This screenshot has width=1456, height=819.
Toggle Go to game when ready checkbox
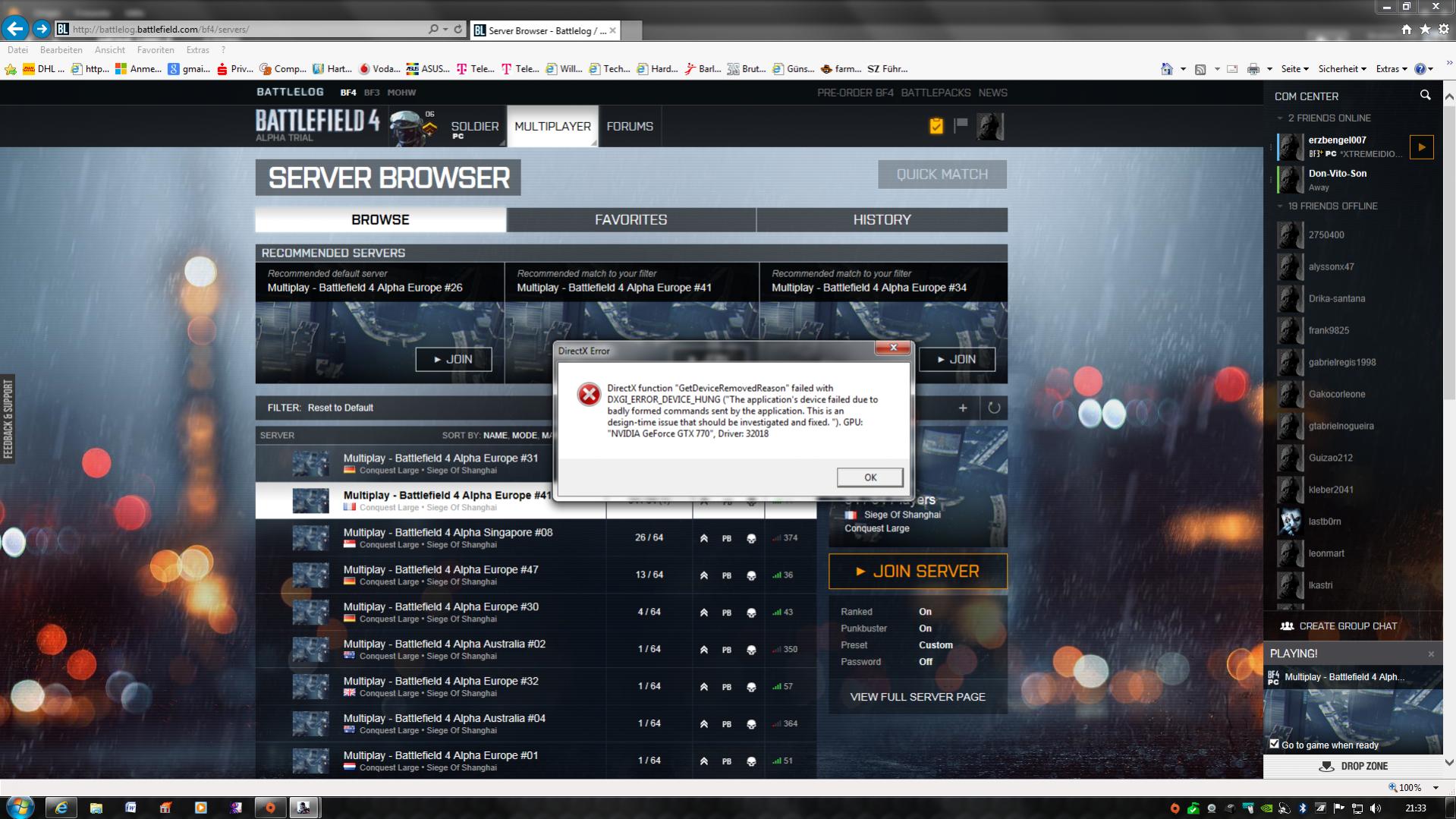tap(1274, 744)
